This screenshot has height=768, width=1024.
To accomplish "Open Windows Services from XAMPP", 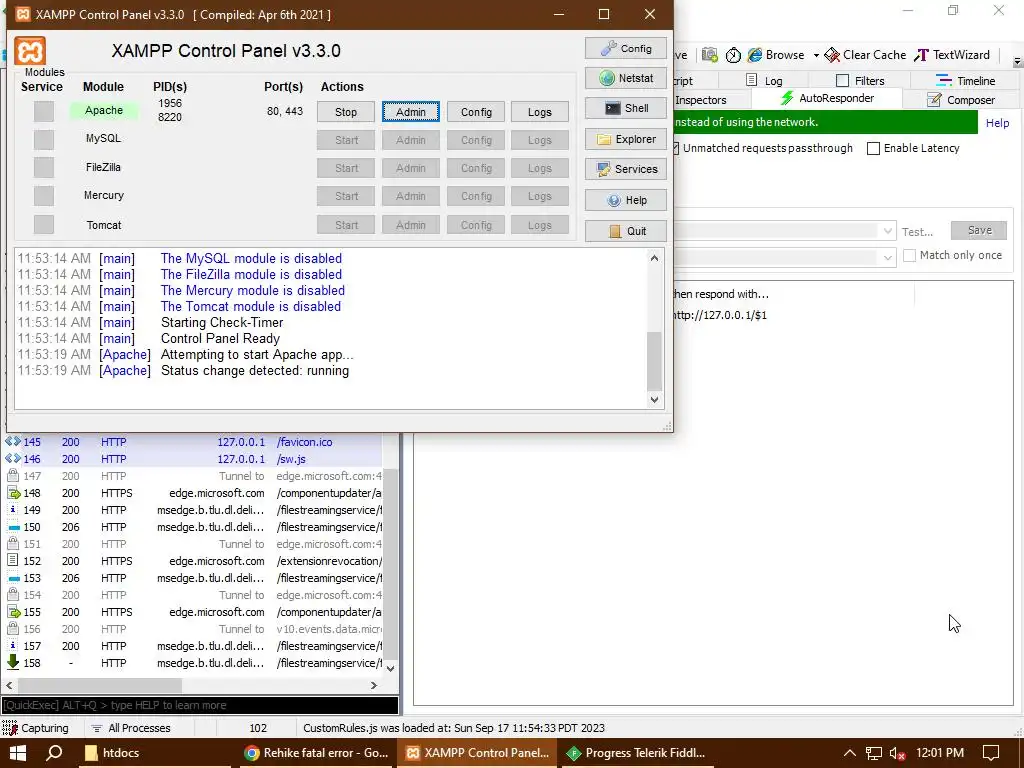I will (626, 169).
